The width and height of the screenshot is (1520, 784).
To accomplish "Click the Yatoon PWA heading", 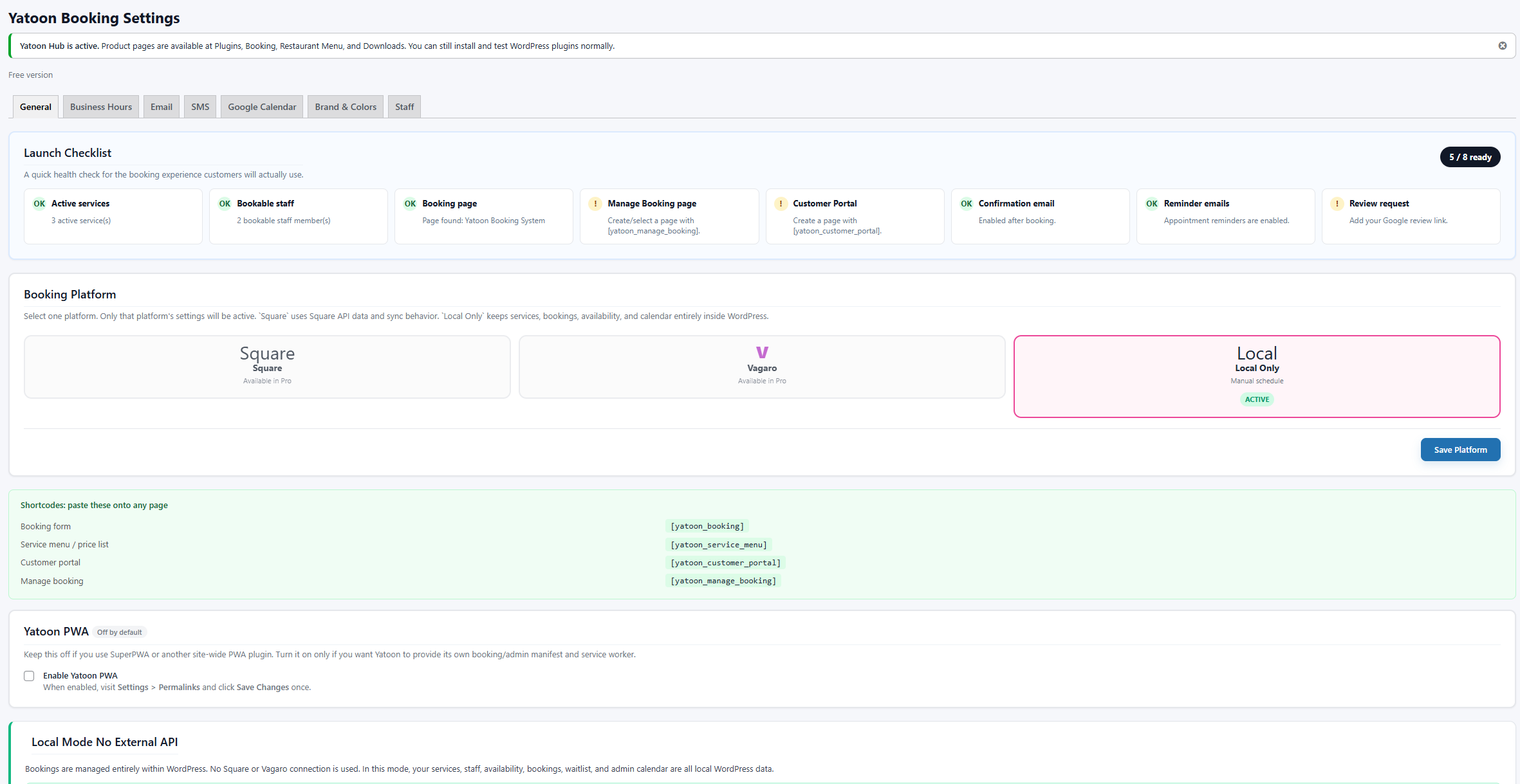I will (x=56, y=632).
